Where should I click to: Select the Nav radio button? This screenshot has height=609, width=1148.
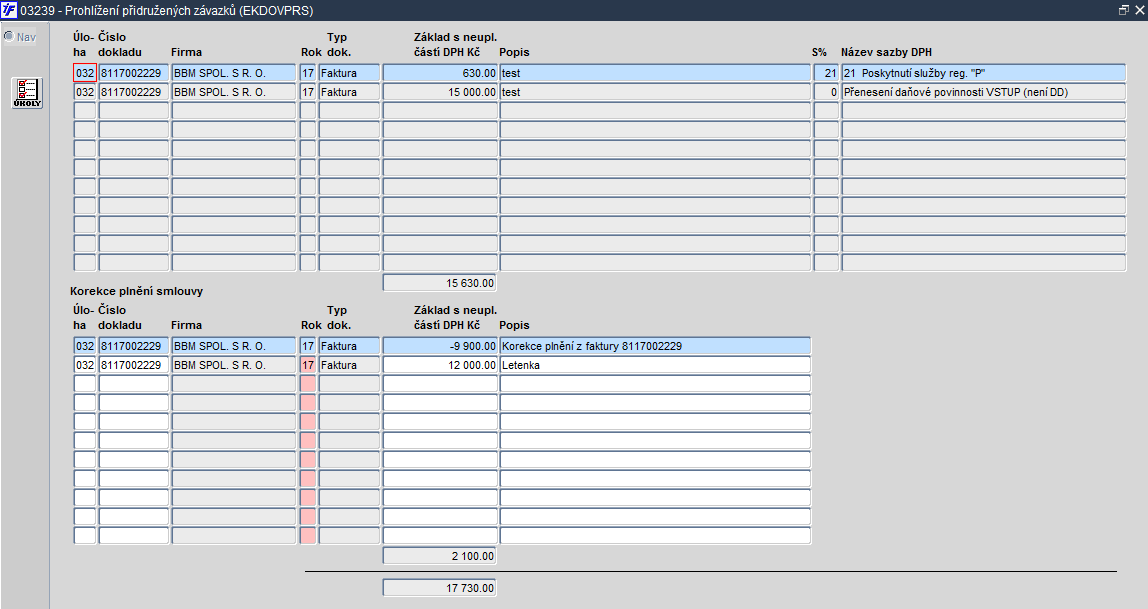click(9, 37)
